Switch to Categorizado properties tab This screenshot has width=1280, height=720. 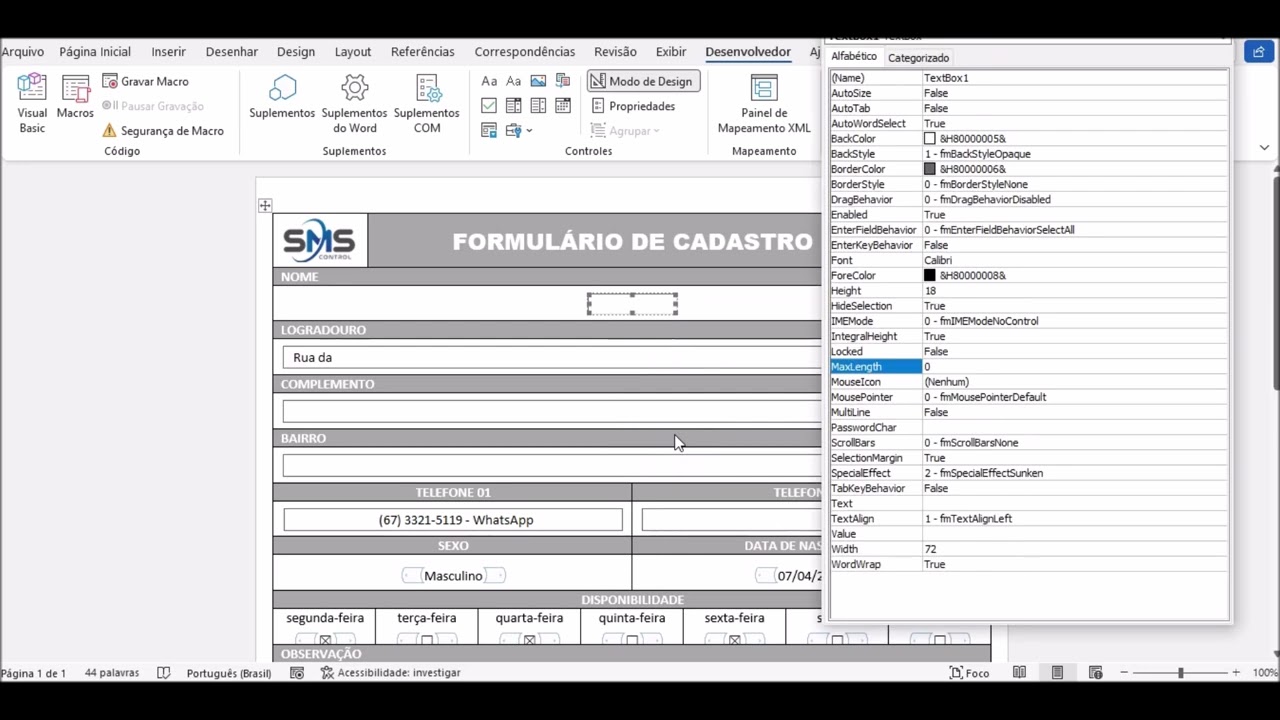point(918,58)
